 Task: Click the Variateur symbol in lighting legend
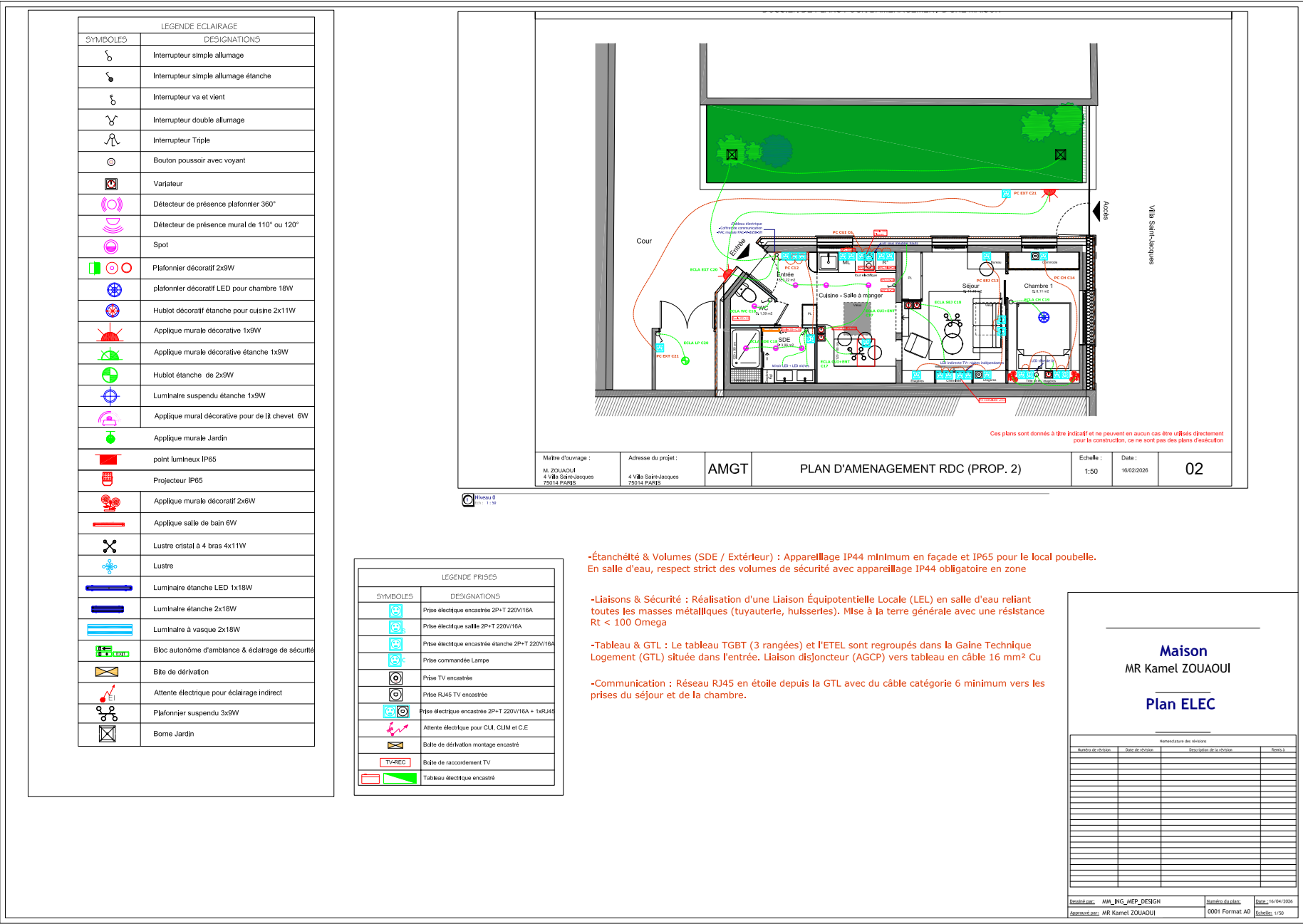tap(111, 184)
